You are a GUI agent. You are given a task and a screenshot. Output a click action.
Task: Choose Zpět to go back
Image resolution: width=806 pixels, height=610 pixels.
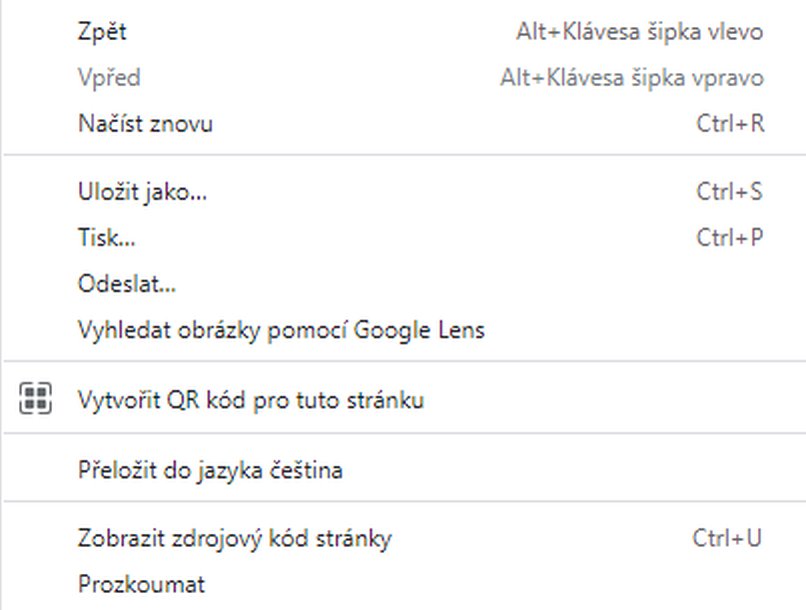102,32
